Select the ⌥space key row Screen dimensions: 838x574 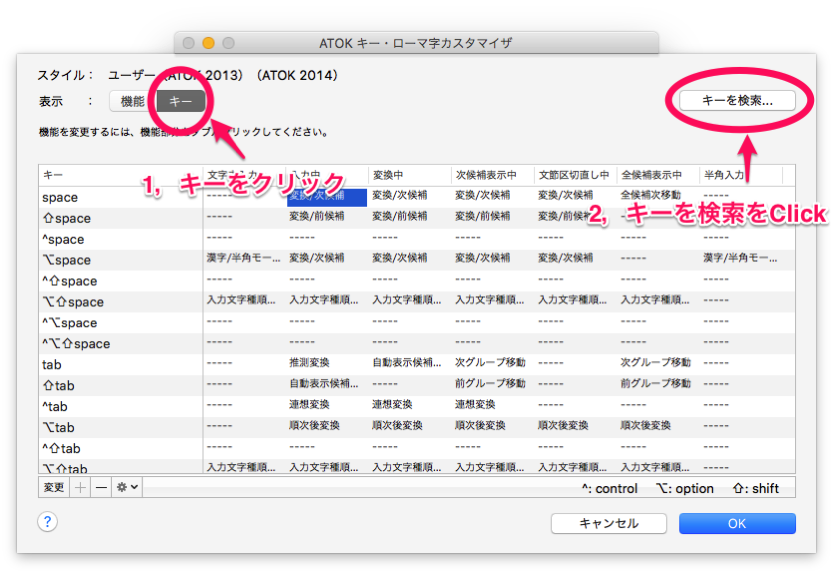[x=417, y=260]
